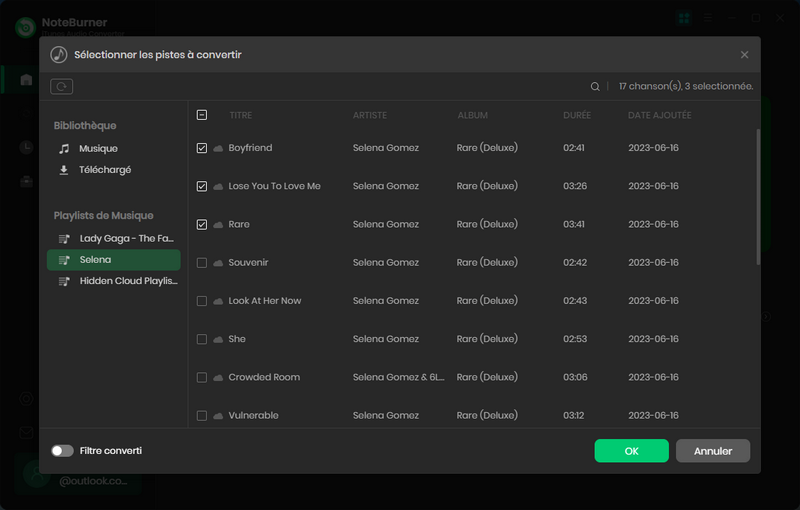Check the Crowded Room track checkbox

point(202,377)
